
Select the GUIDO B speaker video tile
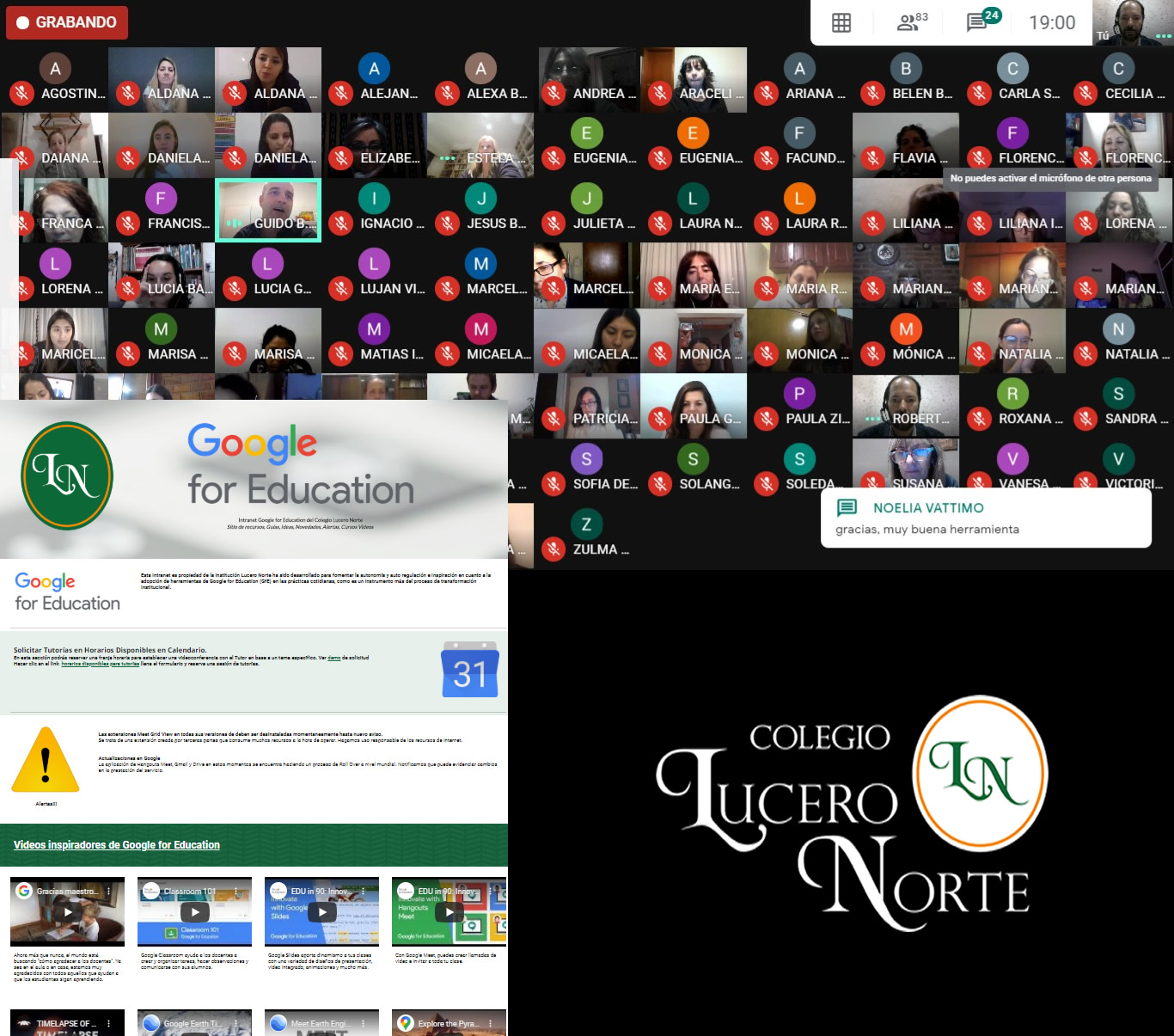coord(268,211)
